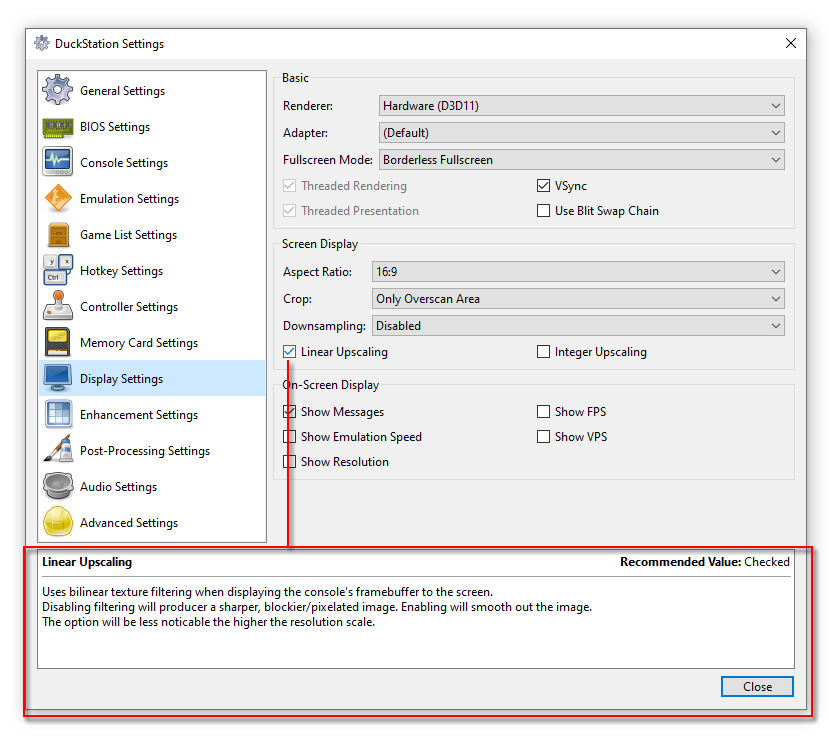Click the Advanced Settings hard hat icon
Image resolution: width=829 pixels, height=741 pixels.
(x=58, y=522)
